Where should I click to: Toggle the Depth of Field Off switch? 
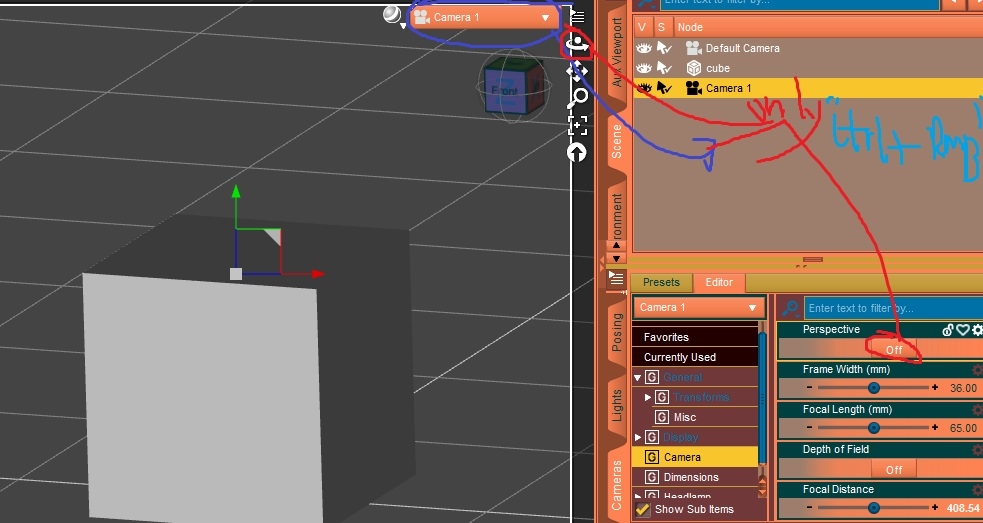[894, 469]
